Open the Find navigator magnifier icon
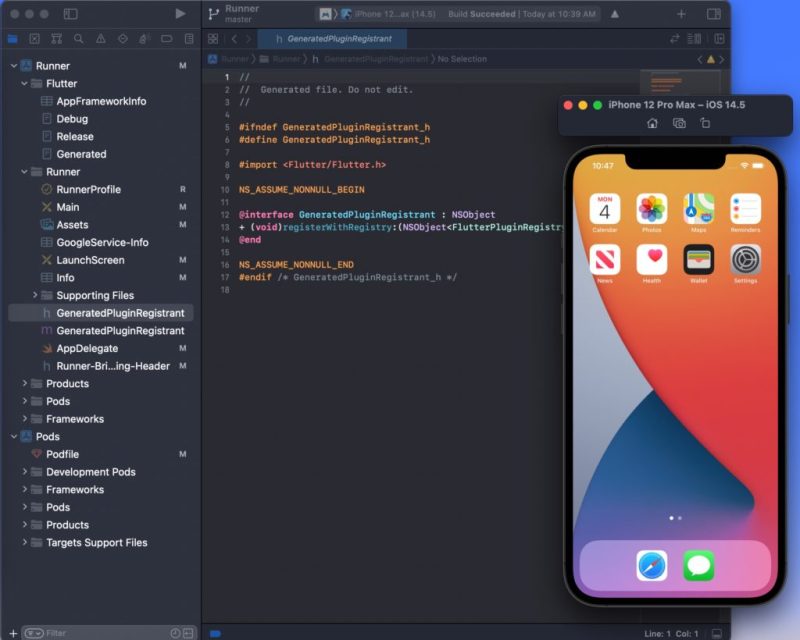The image size is (800, 640). pyautogui.click(x=79, y=39)
